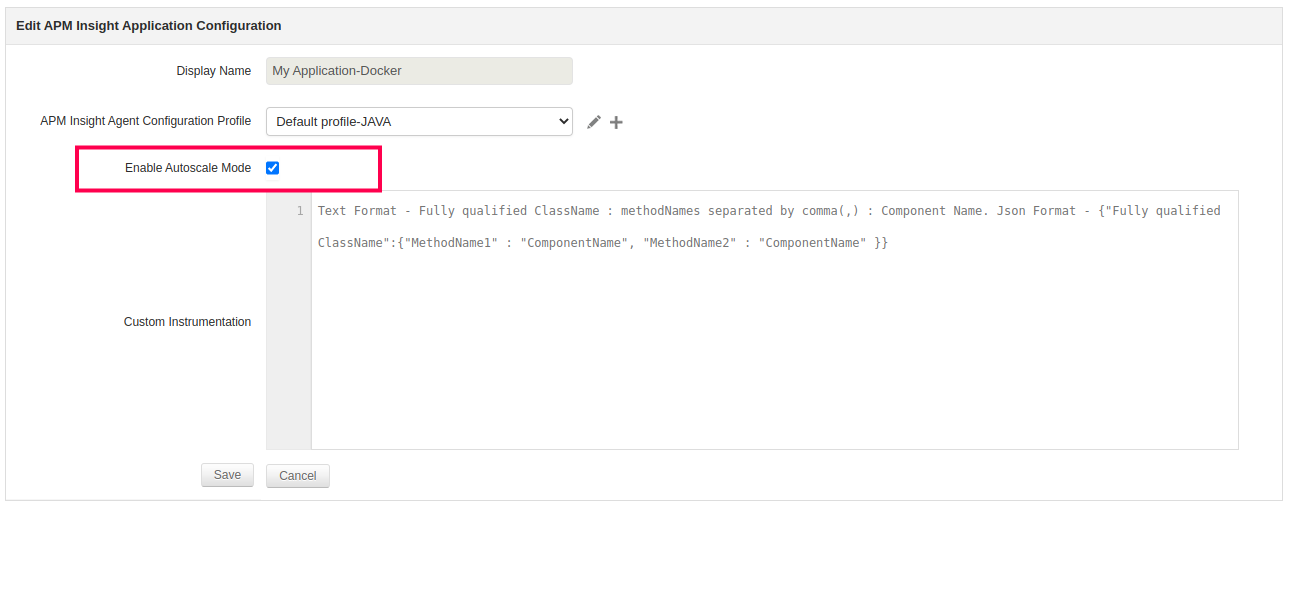Untick the Enable Autoscale Mode checkbox
Viewport: 1290px width, 593px height.
click(272, 168)
